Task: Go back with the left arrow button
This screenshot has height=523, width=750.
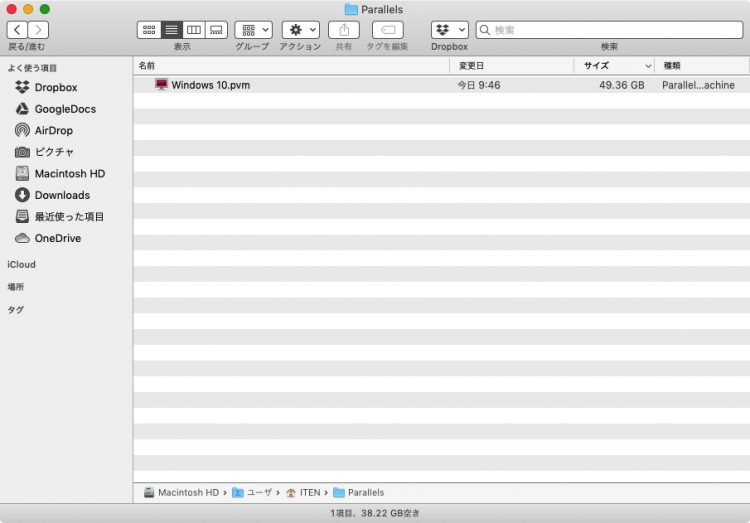Action: pyautogui.click(x=17, y=30)
